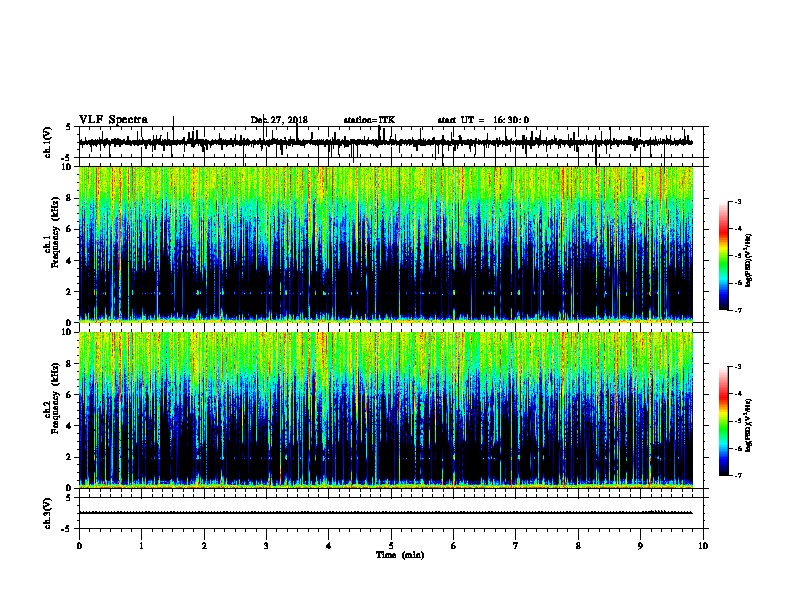Click the "4" kHz tick of ch.1 spectrogram
The width and height of the screenshot is (792, 612).
(x=70, y=261)
